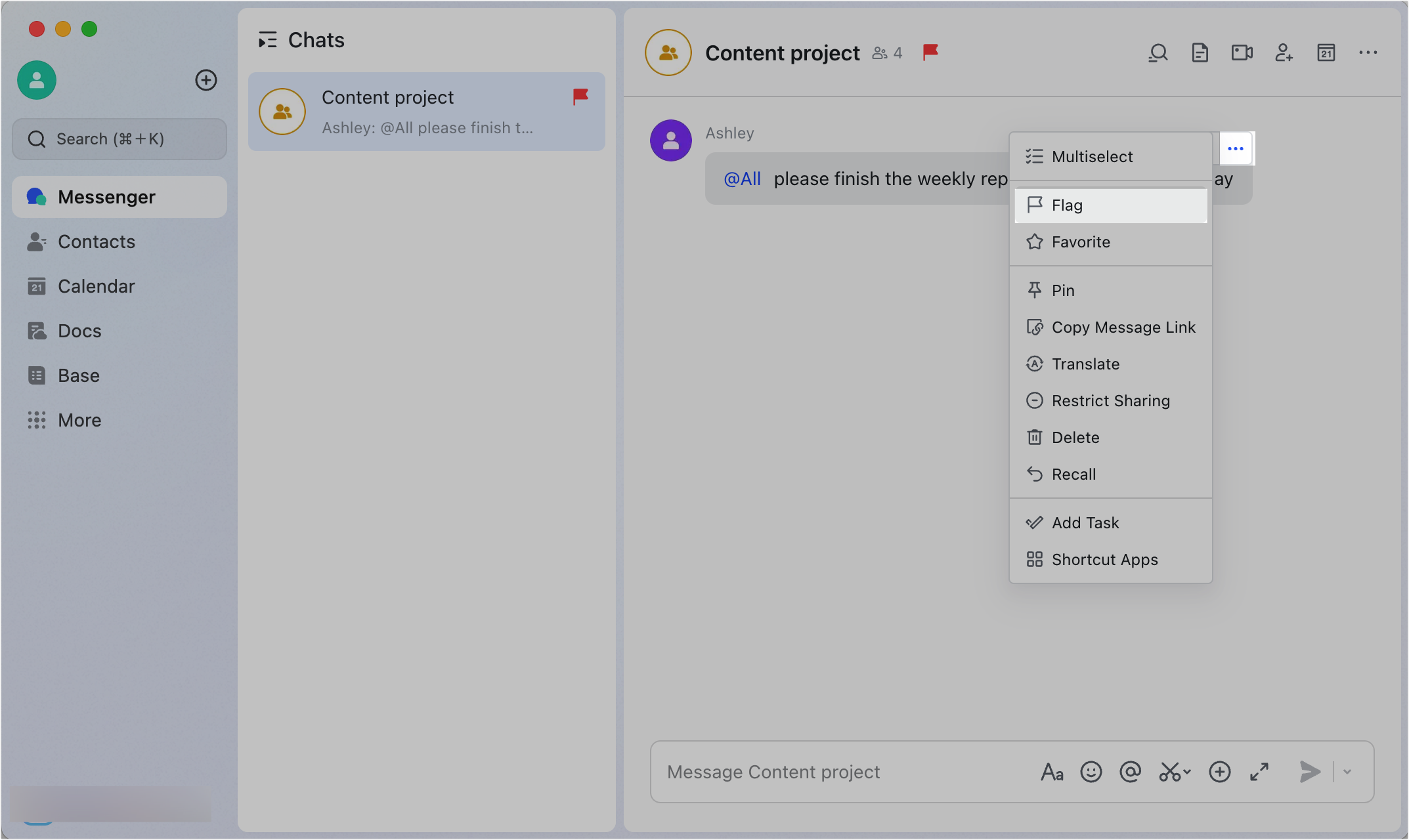This screenshot has width=1409, height=840.
Task: Mention someone with the @ icon
Action: coord(1131,772)
